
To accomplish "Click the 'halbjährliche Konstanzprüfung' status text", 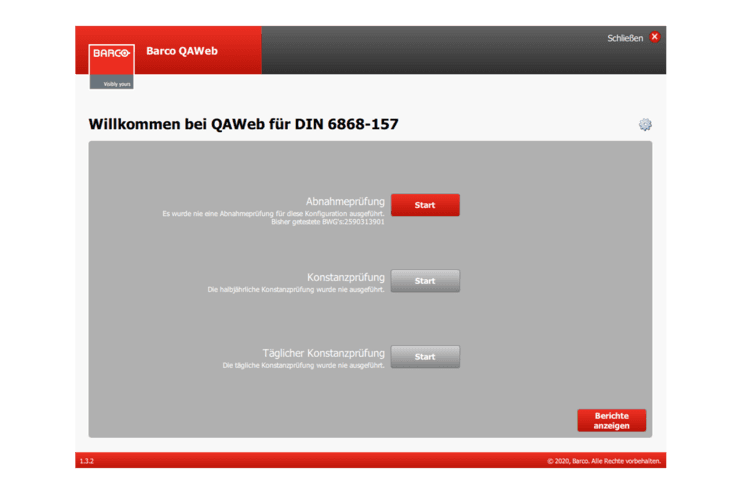I will 296,289.
